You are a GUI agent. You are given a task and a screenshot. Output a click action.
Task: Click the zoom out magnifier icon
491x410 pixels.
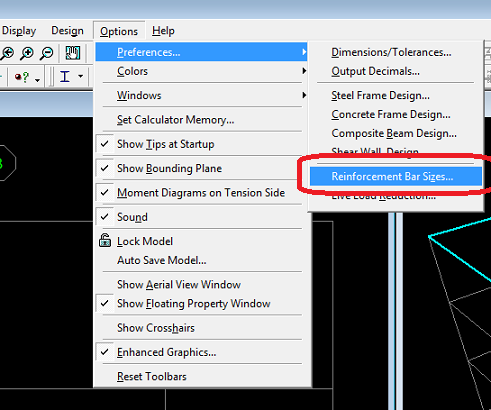tap(47, 53)
